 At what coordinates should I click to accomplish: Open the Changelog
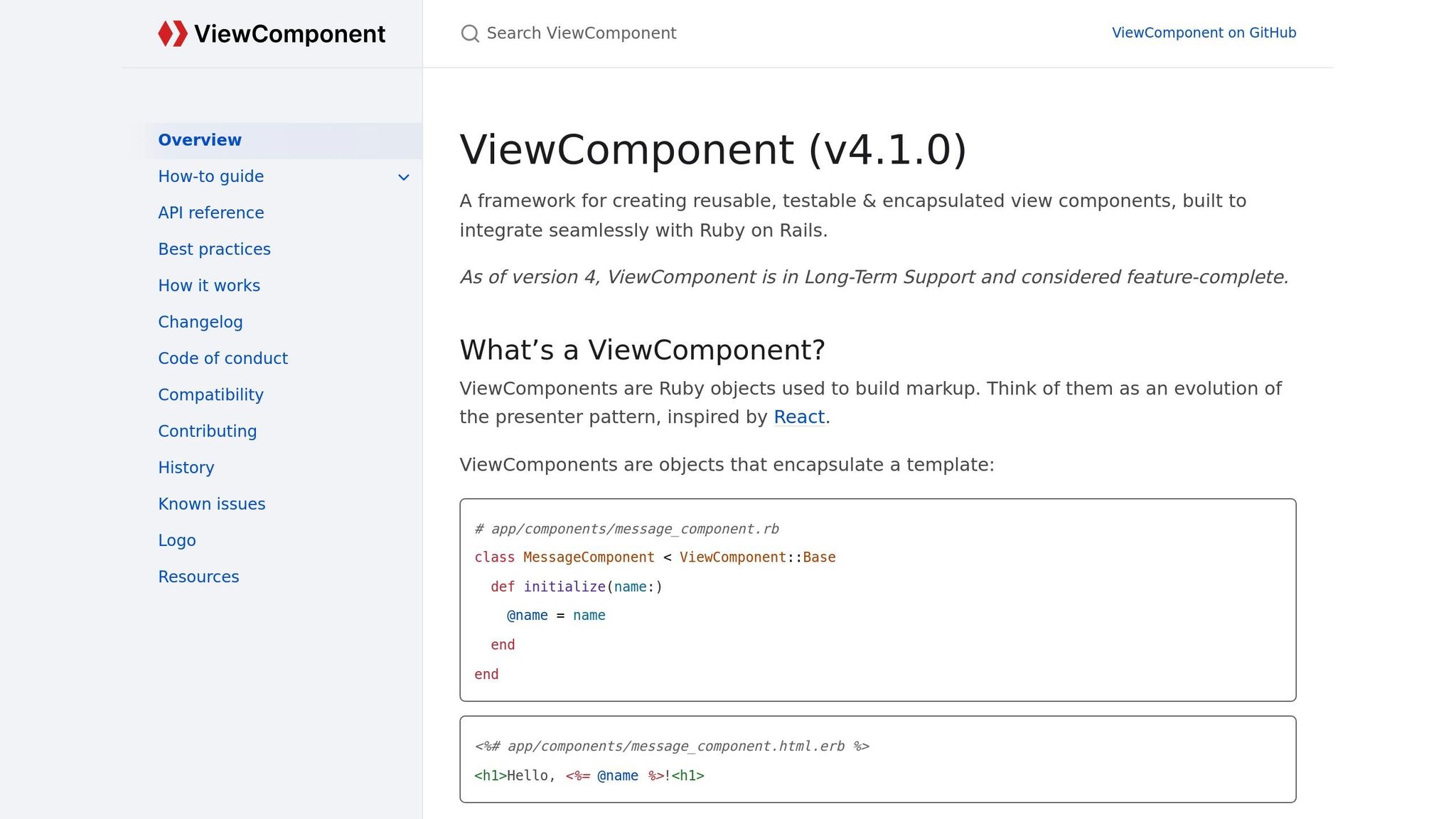(200, 322)
